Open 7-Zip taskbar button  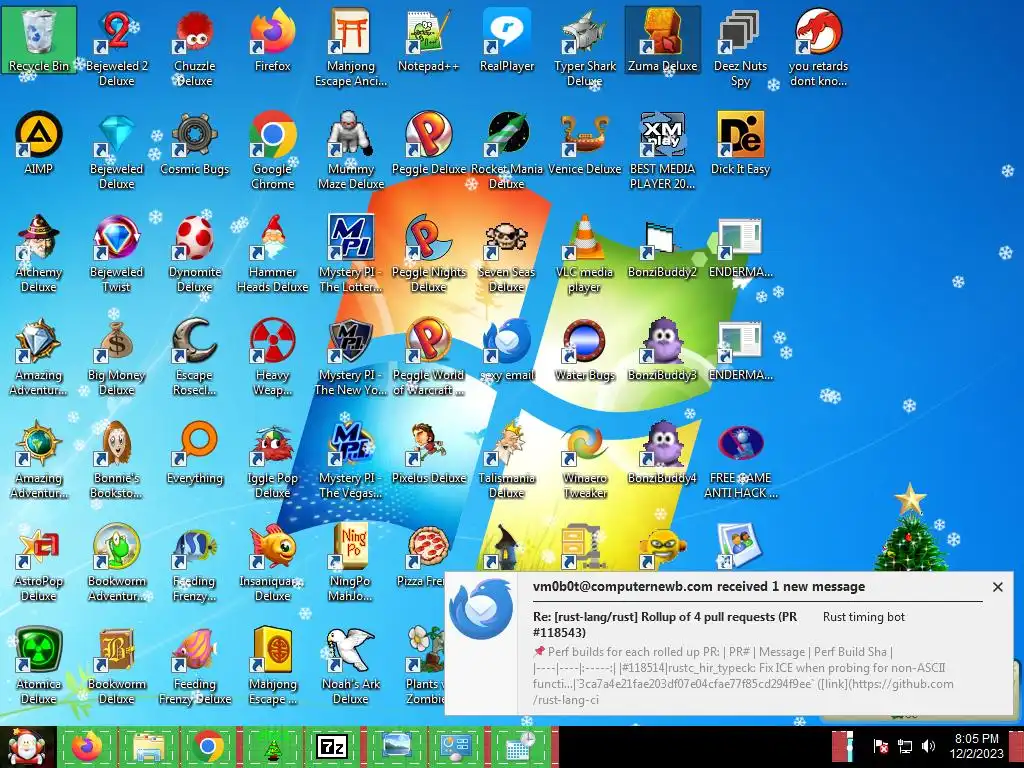pos(332,746)
